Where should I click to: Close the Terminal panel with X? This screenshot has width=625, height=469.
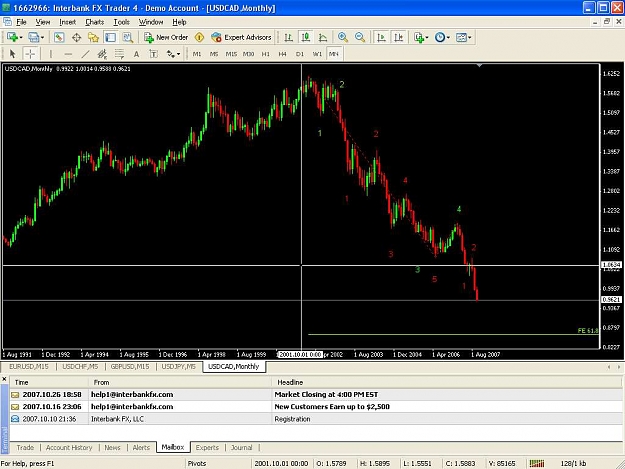tap(4, 379)
